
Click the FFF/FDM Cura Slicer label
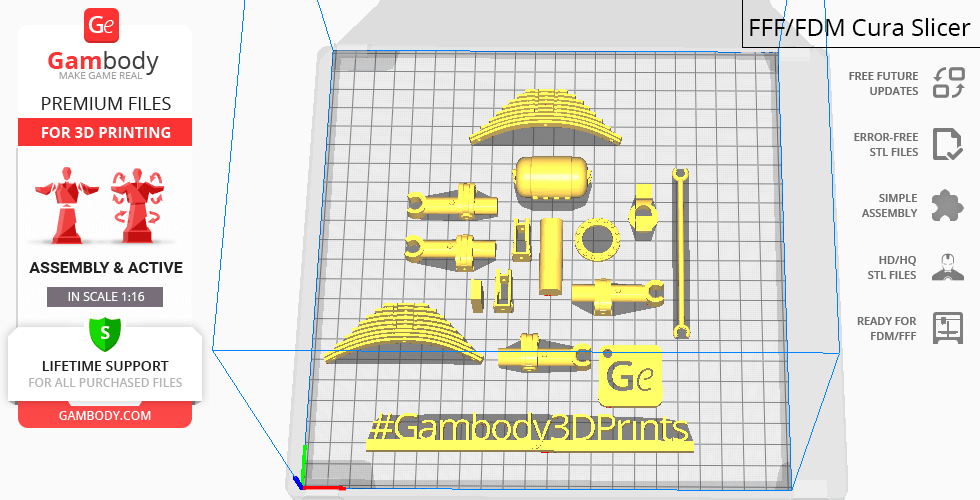coord(860,28)
